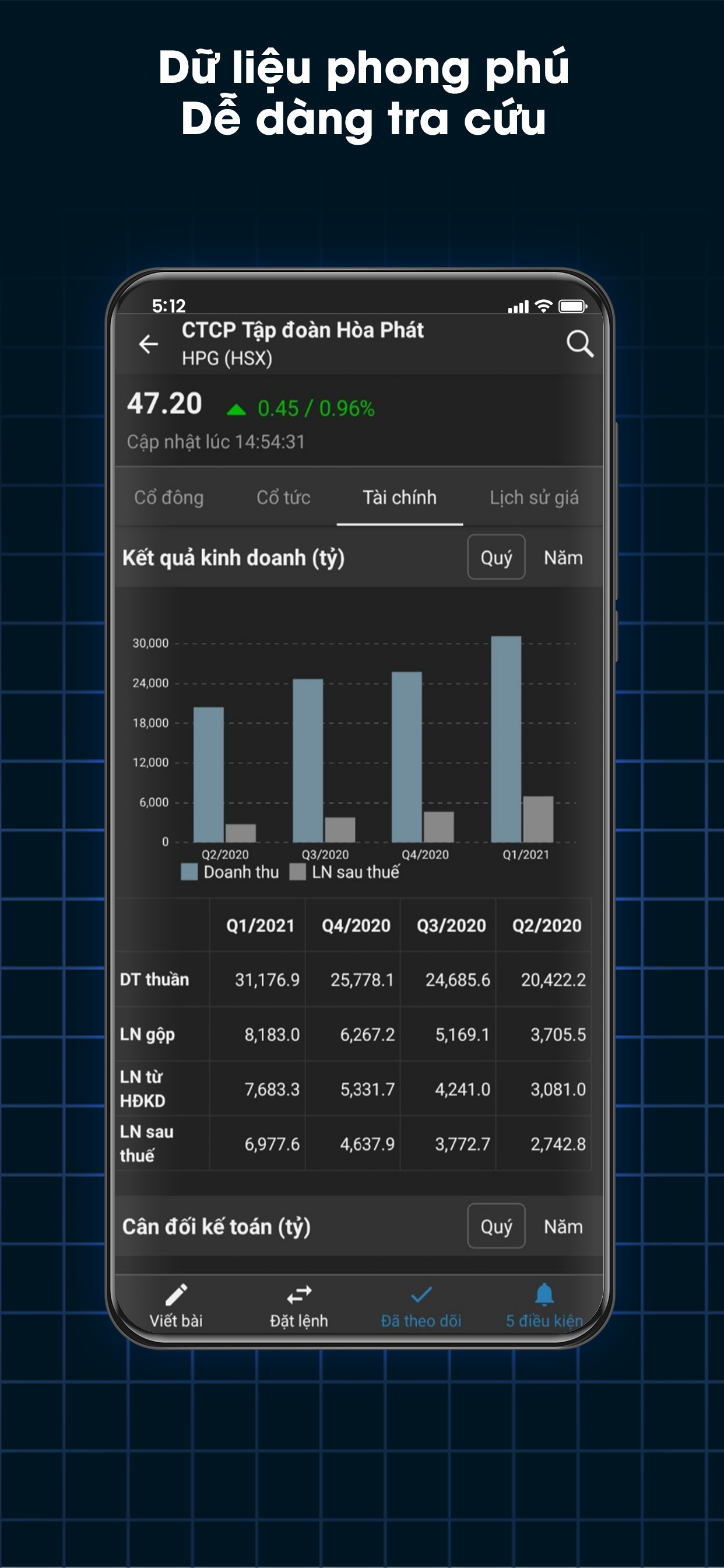Select Quý for Cân đối kế toán
Screen dimensions: 724x1568
[x=497, y=1226]
